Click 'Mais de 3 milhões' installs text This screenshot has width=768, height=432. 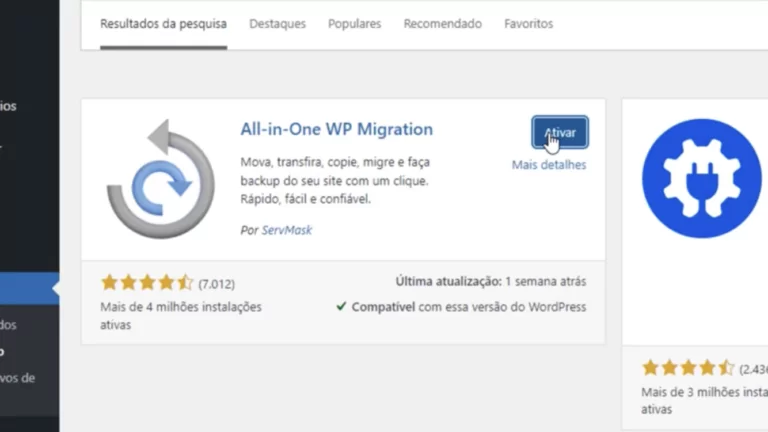point(704,401)
